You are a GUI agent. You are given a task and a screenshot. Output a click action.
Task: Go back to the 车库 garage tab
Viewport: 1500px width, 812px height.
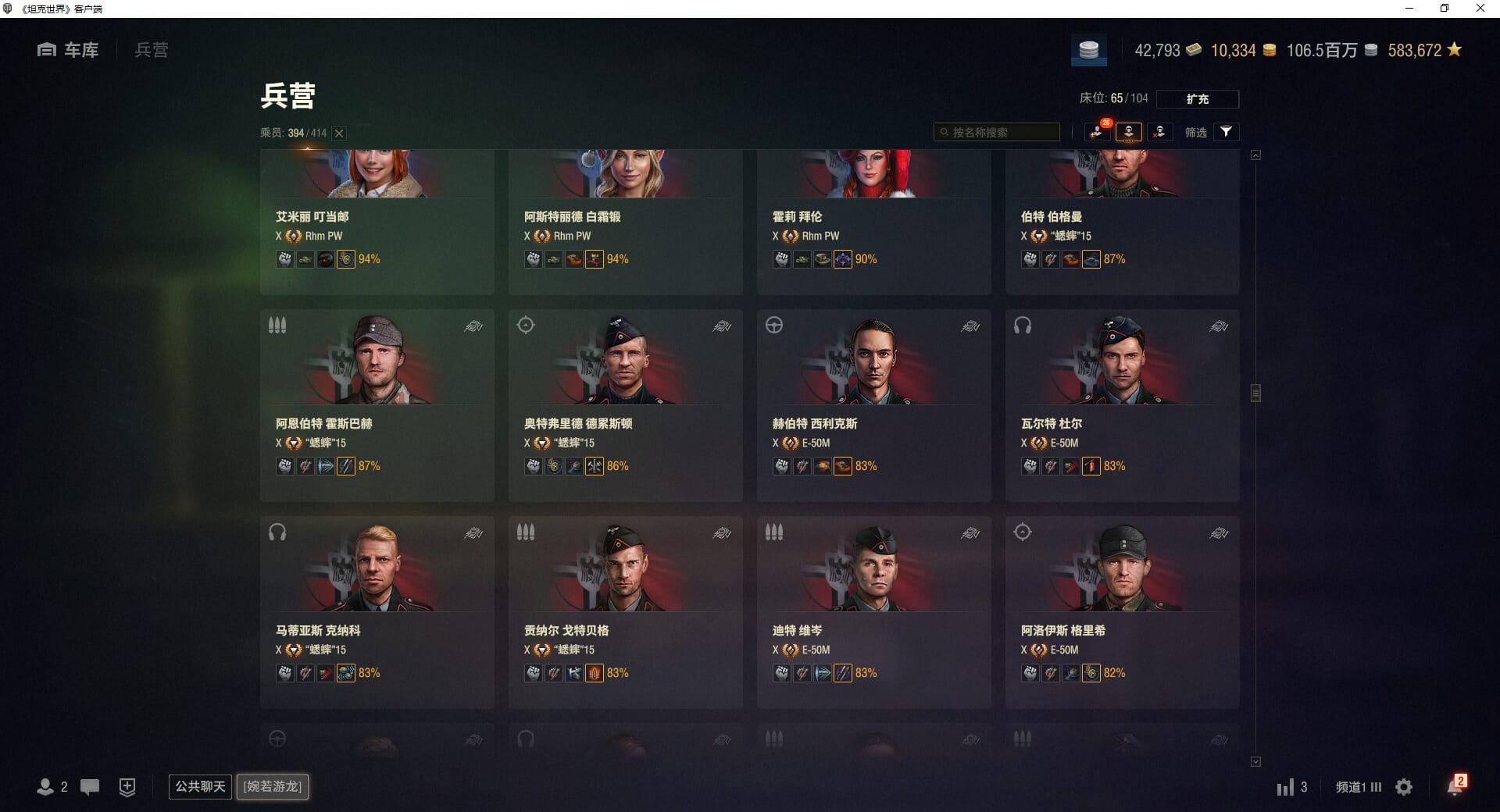pos(68,50)
